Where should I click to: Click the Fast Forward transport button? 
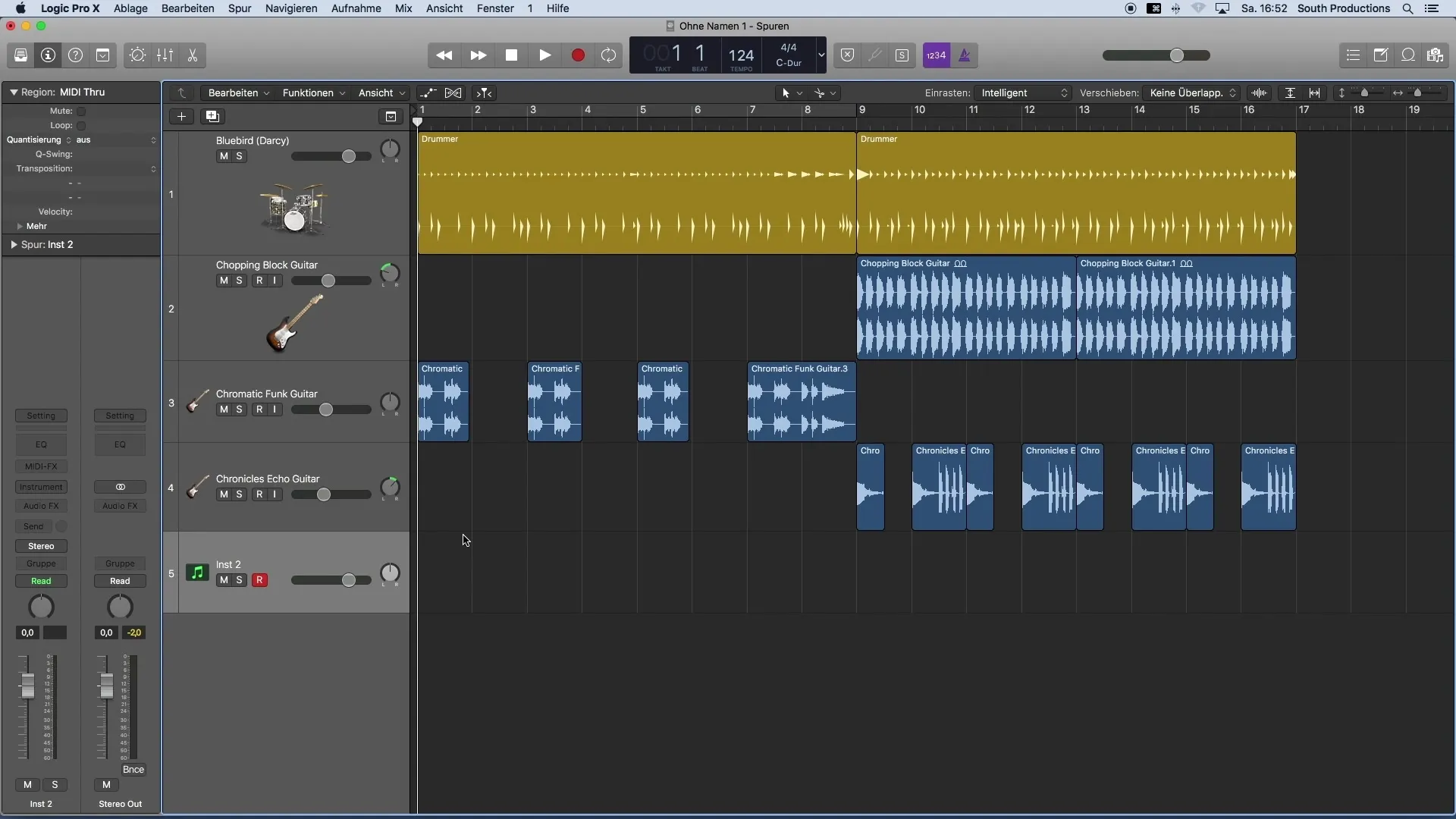coord(478,55)
